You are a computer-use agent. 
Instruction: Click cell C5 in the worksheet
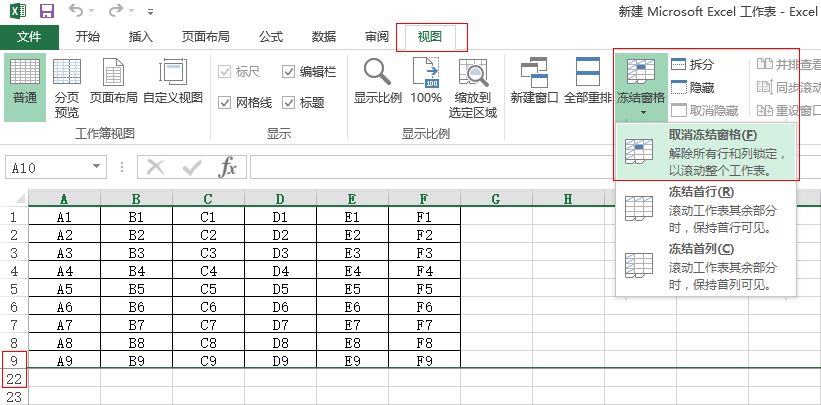(x=208, y=289)
